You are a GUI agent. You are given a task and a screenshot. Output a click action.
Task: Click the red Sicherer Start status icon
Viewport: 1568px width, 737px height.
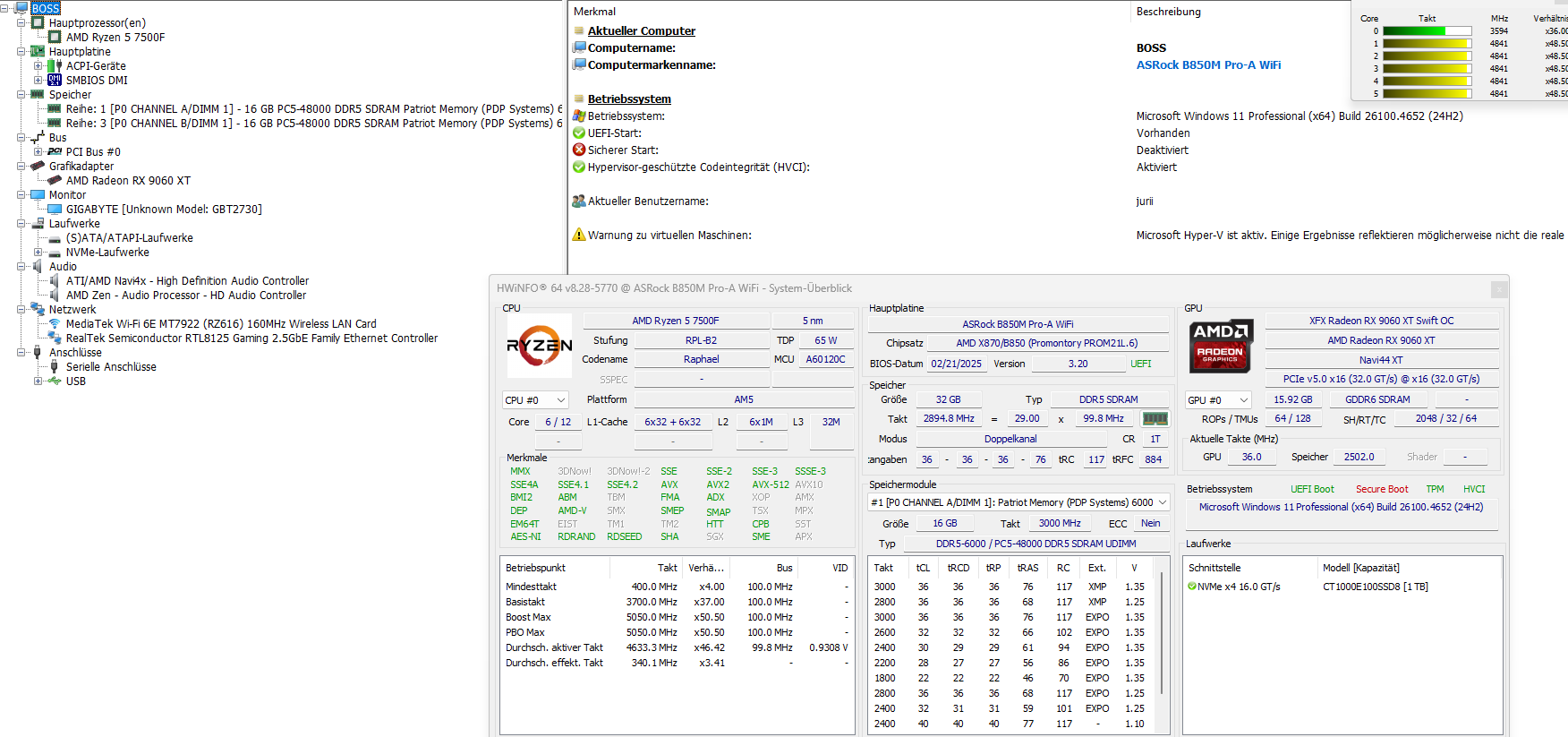[x=579, y=150]
